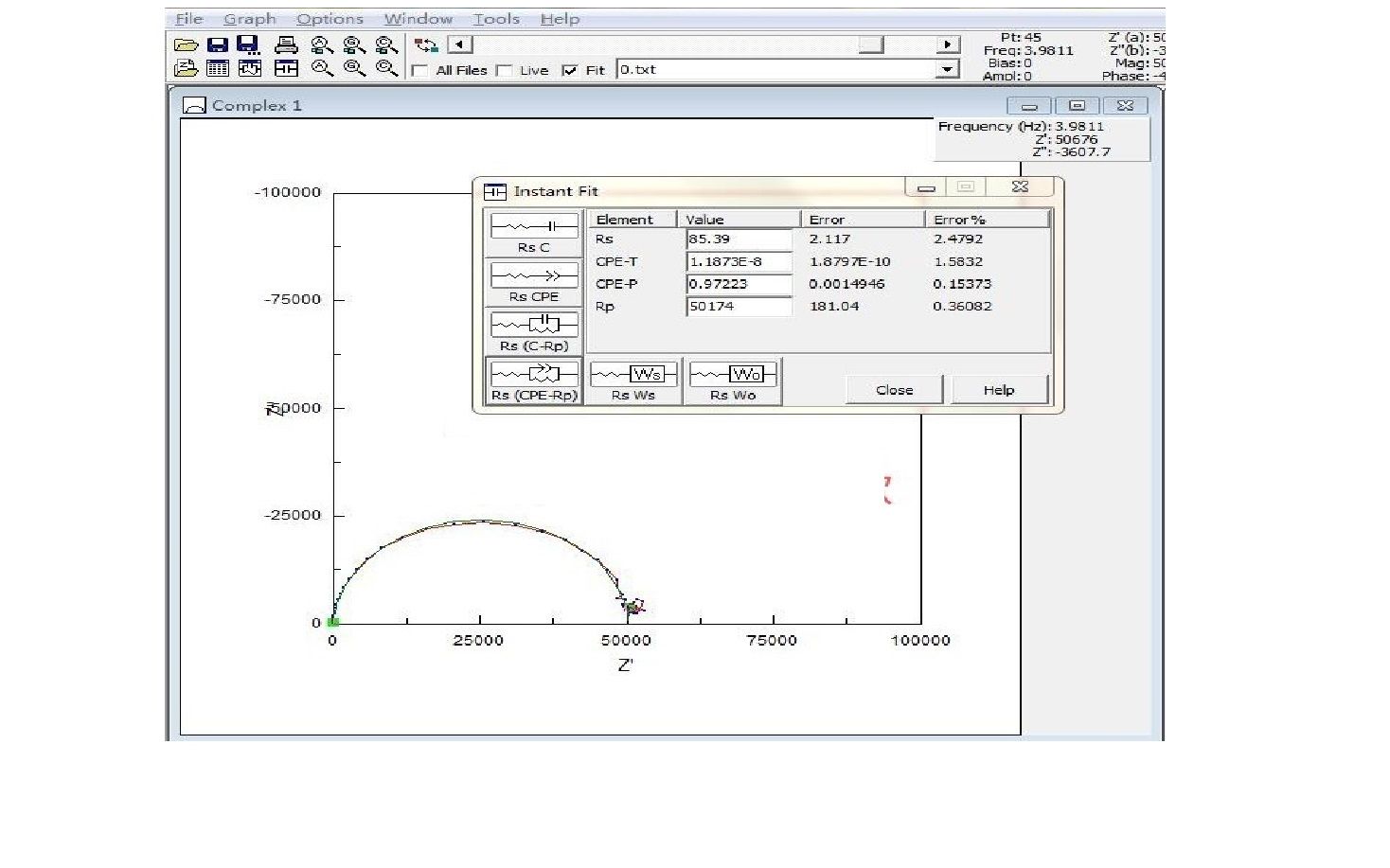Click the printer icon in the toolbar
Viewport: 1390px width, 868px height.
(x=286, y=44)
